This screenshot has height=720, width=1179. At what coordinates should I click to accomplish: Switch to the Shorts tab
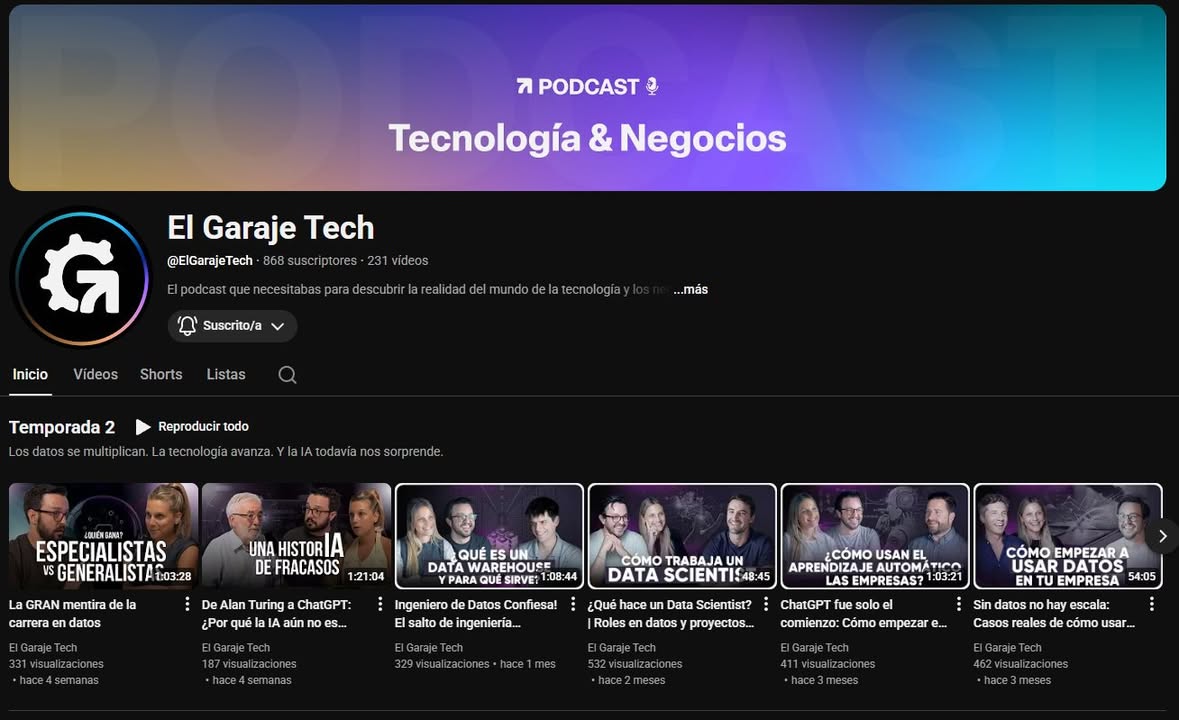click(x=161, y=374)
